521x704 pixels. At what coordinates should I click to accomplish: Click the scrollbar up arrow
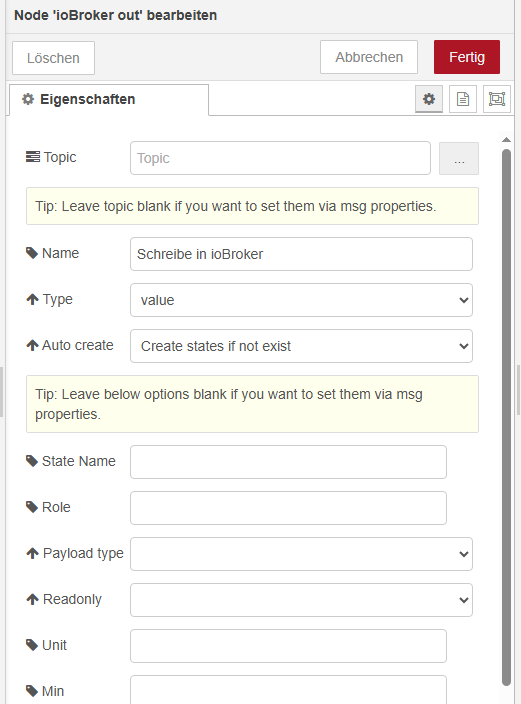506,140
